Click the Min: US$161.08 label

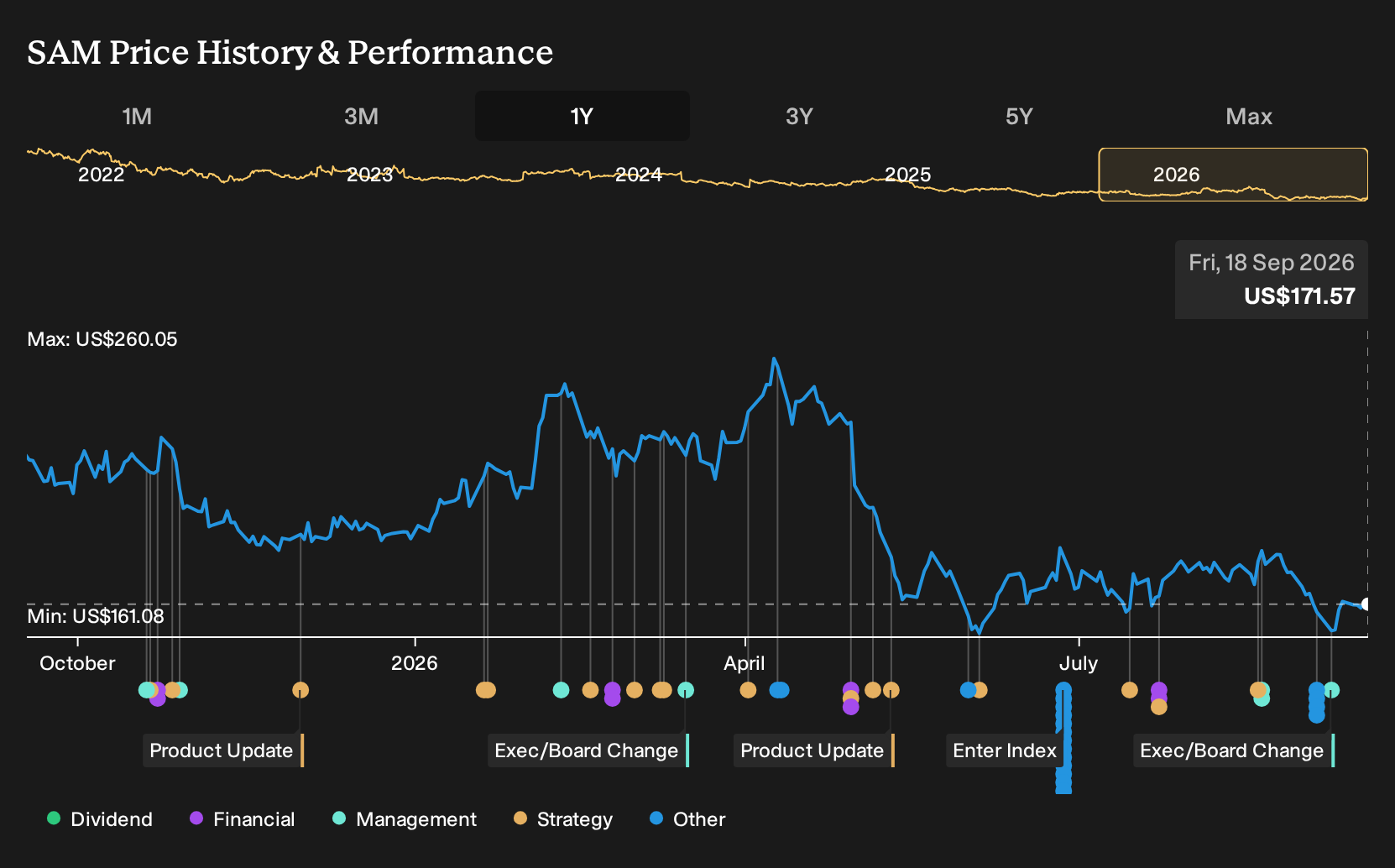tap(96, 616)
